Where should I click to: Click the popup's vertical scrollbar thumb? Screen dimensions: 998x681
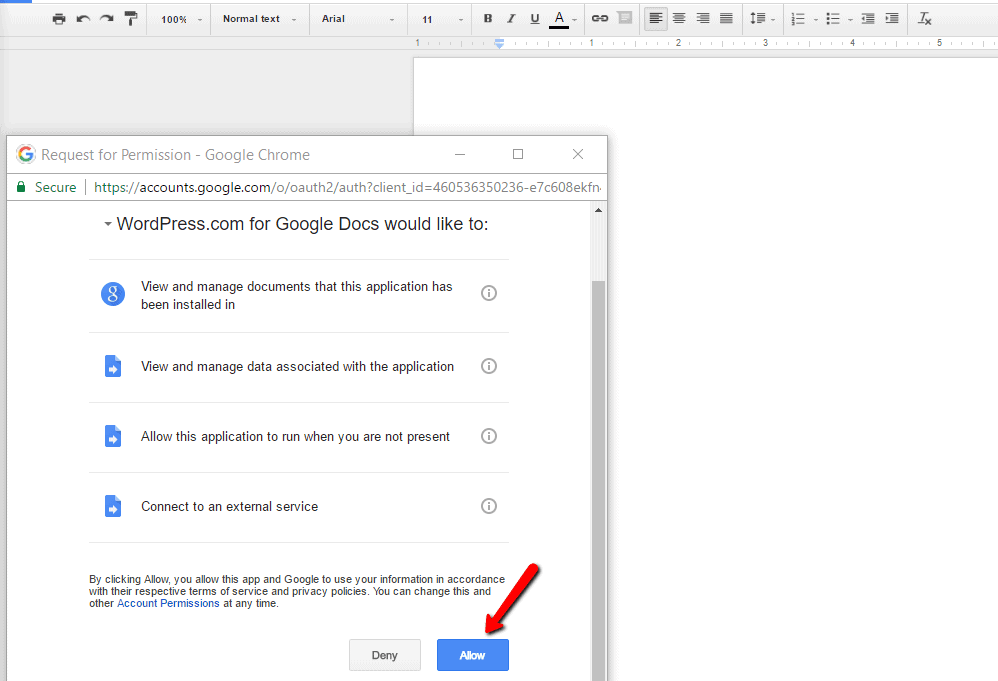[x=598, y=481]
